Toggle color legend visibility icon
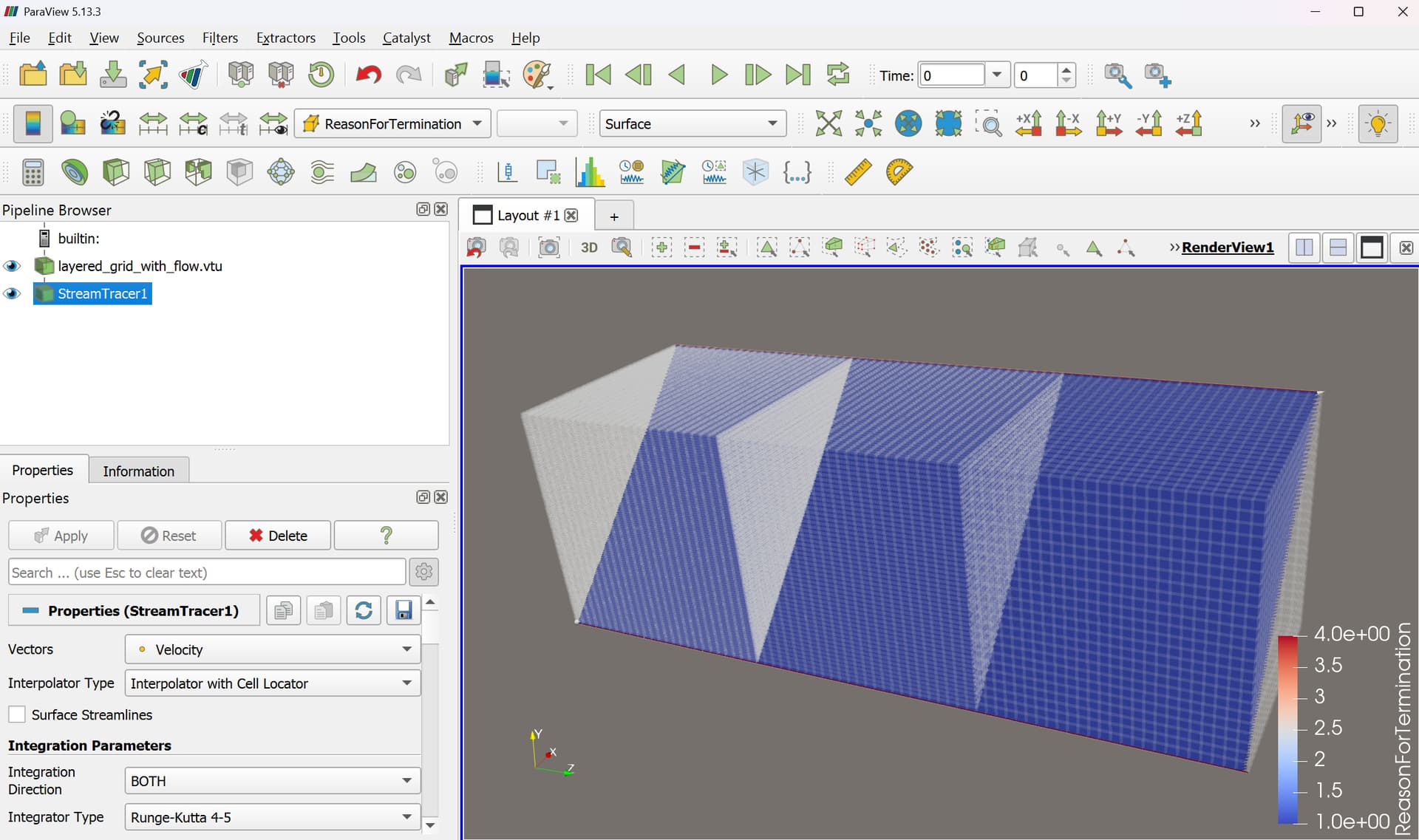This screenshot has height=840, width=1419. pos(33,123)
